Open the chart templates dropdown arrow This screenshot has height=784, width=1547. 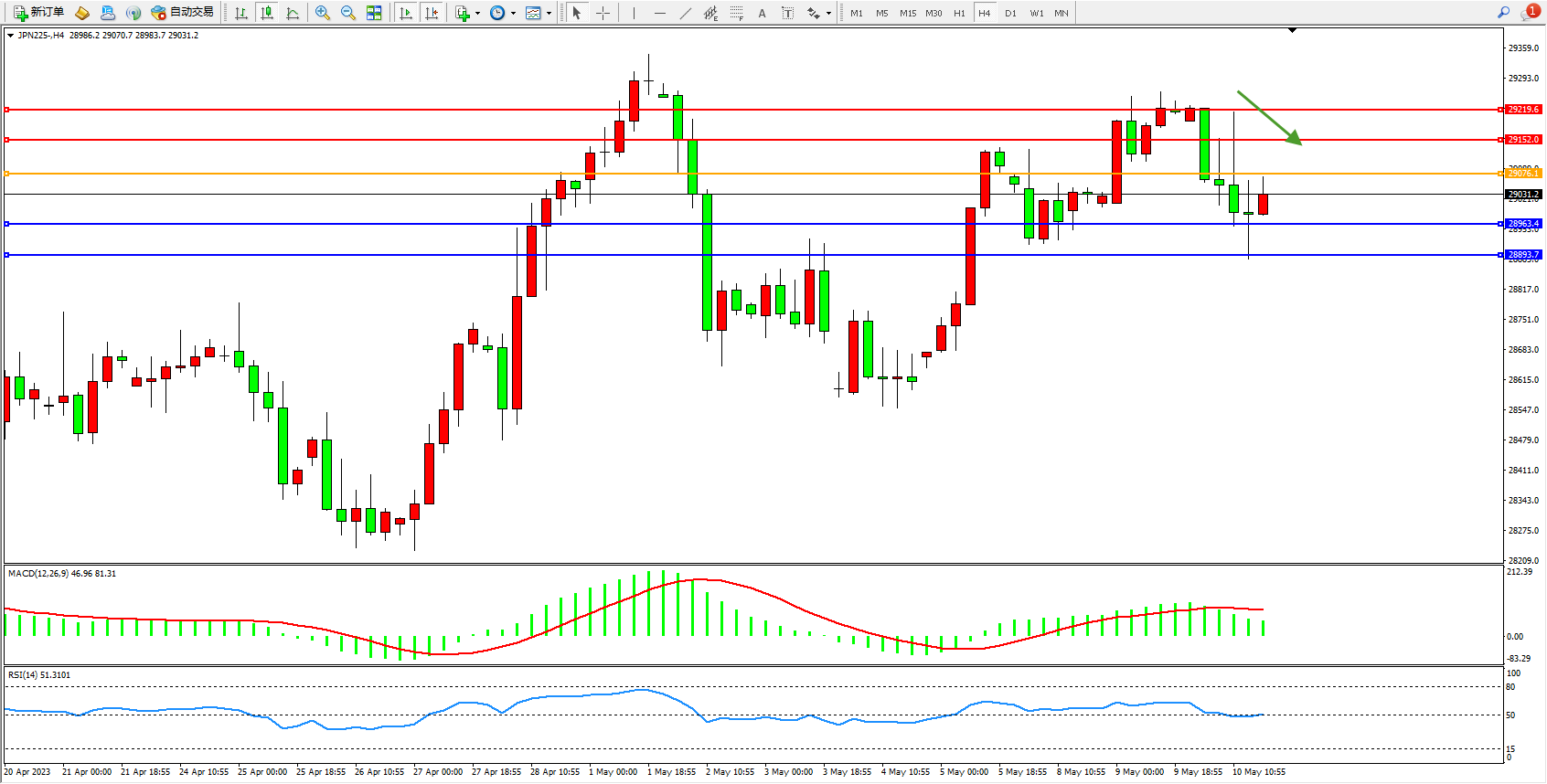point(549,14)
